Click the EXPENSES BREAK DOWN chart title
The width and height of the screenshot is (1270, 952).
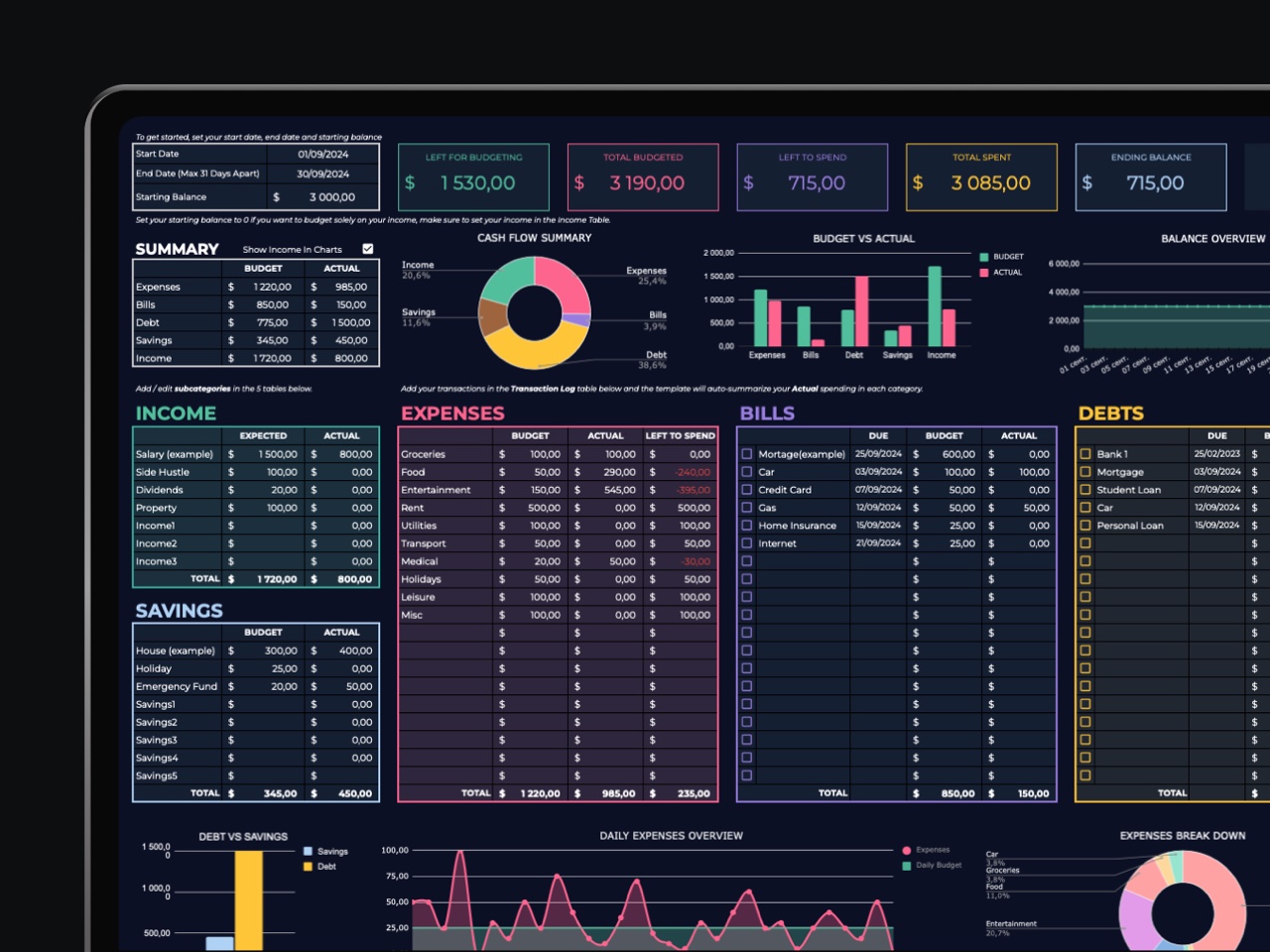tap(1183, 836)
